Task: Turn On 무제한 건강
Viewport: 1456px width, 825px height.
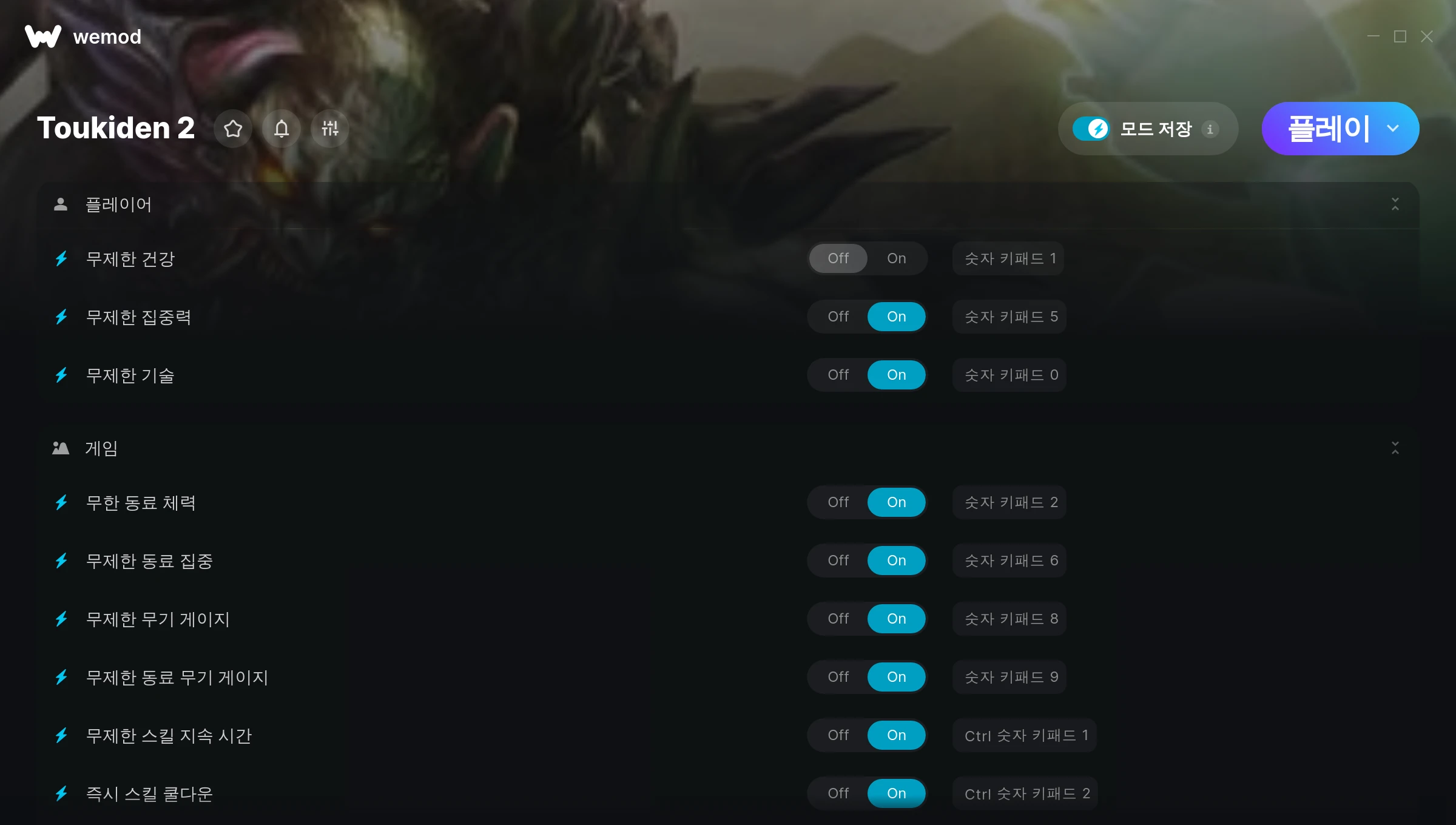Action: 897,258
